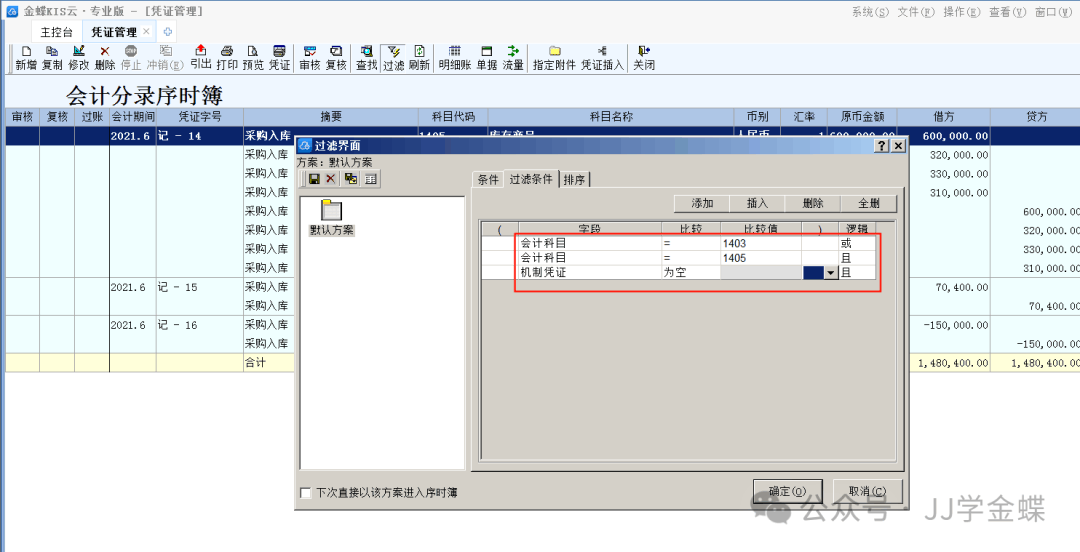Switch to the 排序 tab
The width and height of the screenshot is (1080, 552).
click(x=574, y=180)
